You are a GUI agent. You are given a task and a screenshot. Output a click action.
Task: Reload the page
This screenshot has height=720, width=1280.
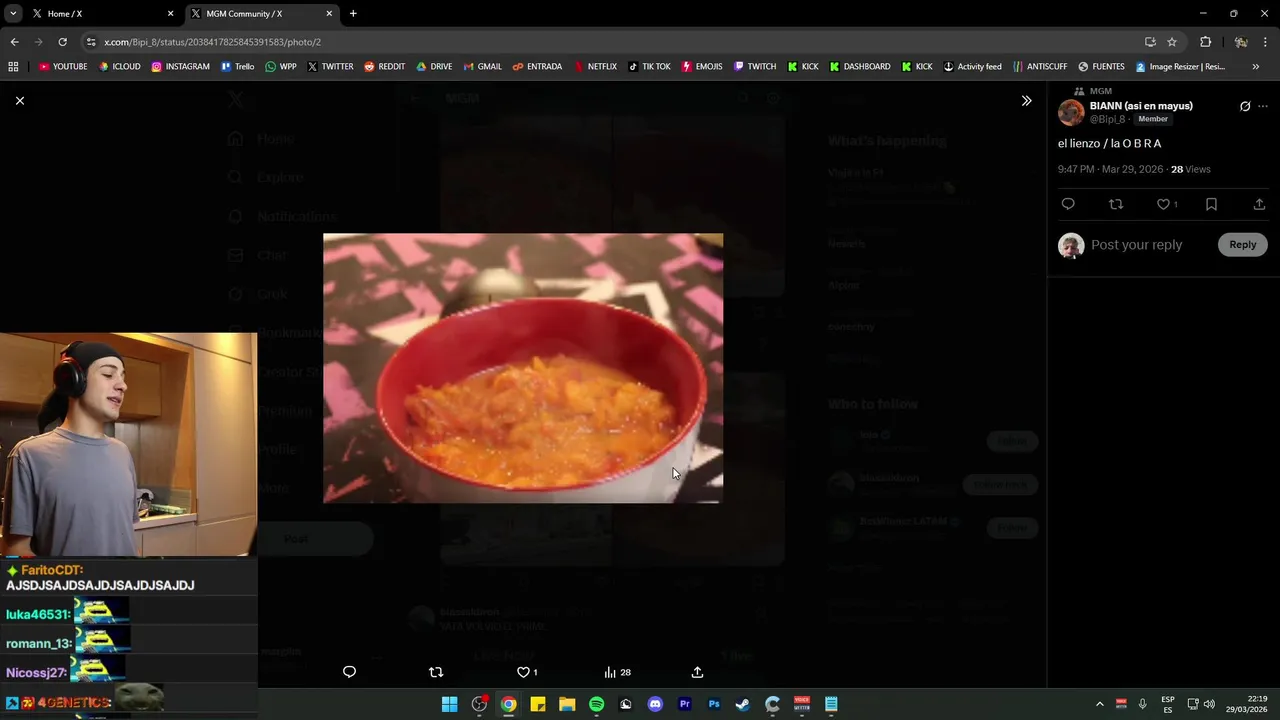(62, 42)
